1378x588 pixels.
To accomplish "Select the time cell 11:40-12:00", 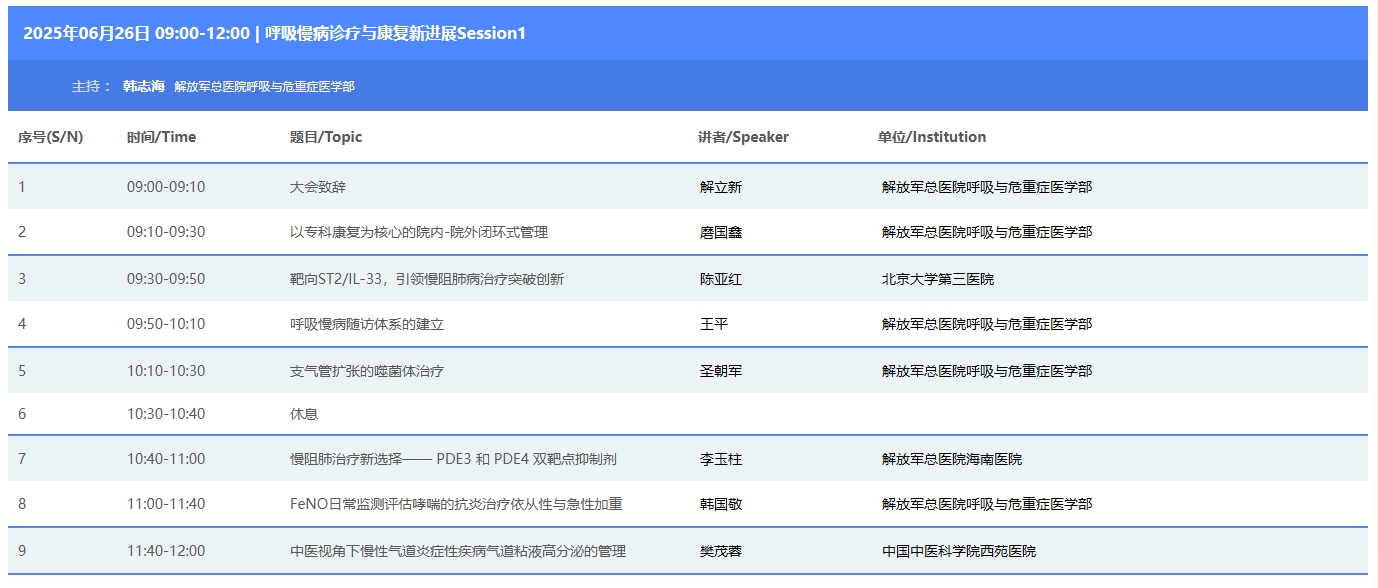I will click(x=166, y=551).
